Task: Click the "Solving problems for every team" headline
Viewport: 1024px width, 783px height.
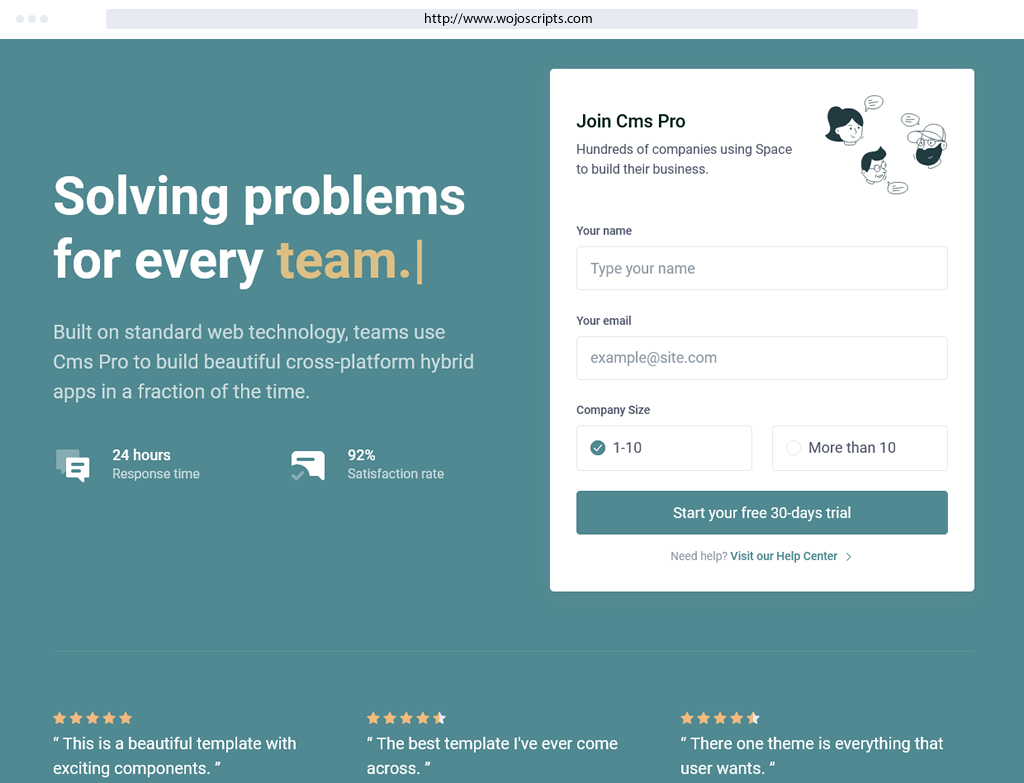Action: pyautogui.click(x=259, y=227)
